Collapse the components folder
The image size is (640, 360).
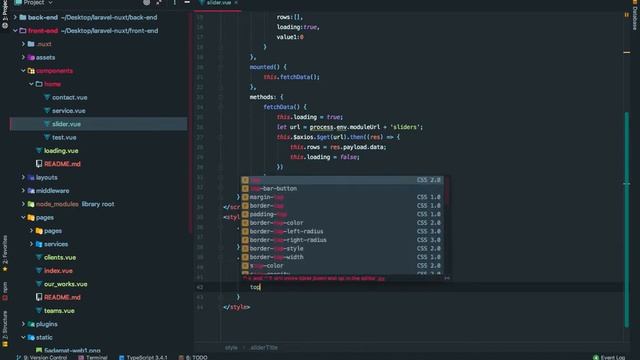click(x=23, y=71)
